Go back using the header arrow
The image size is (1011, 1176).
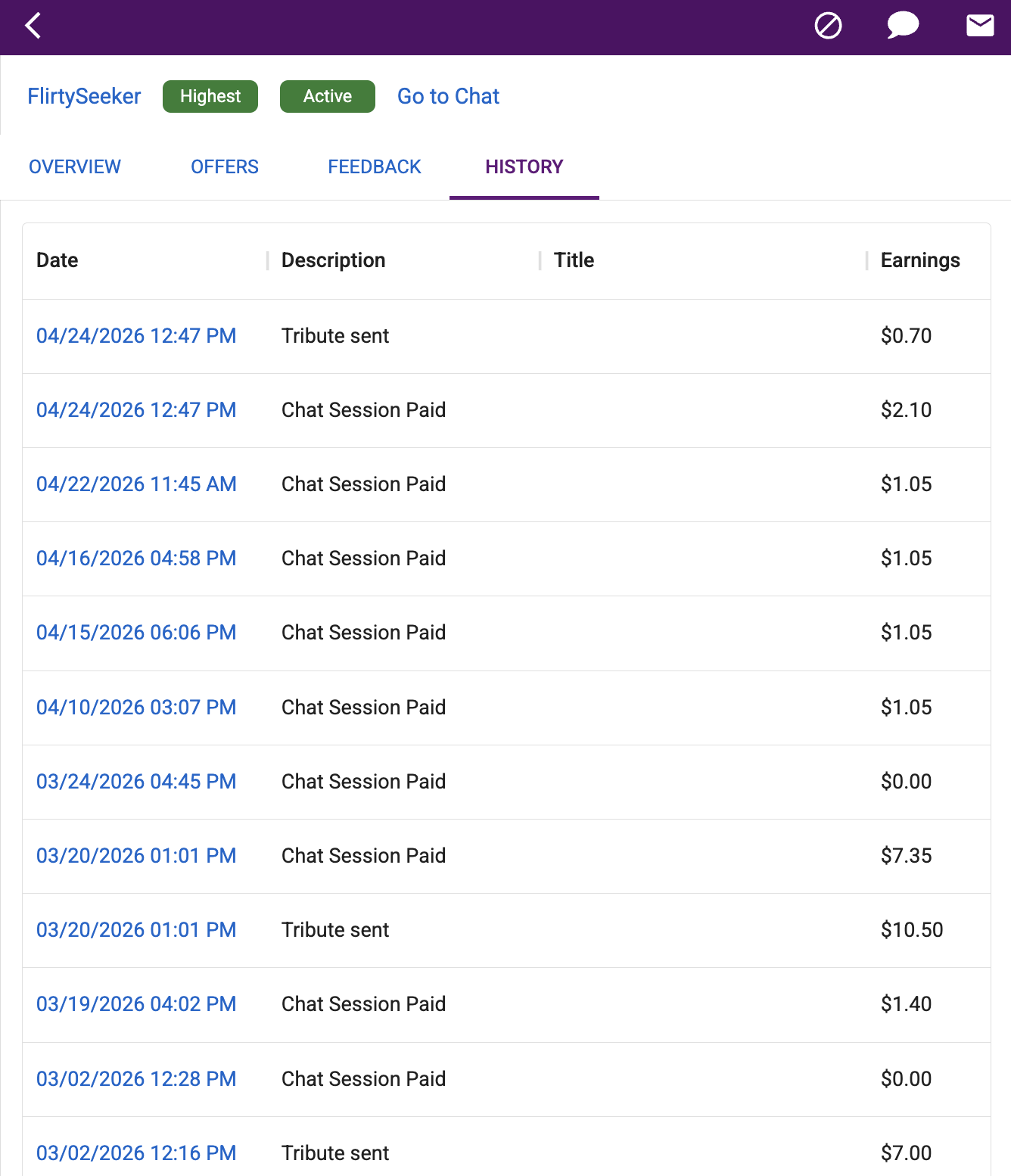coord(33,26)
